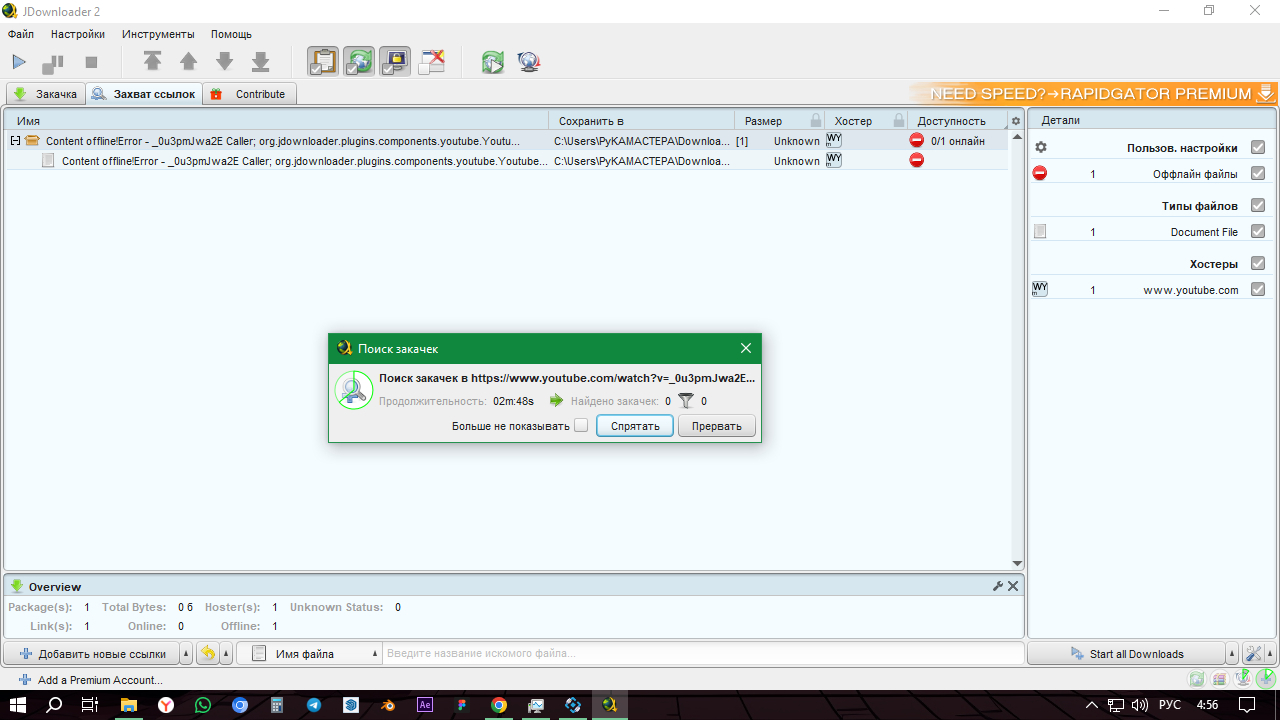Open Blender from the taskbar

pos(388,705)
